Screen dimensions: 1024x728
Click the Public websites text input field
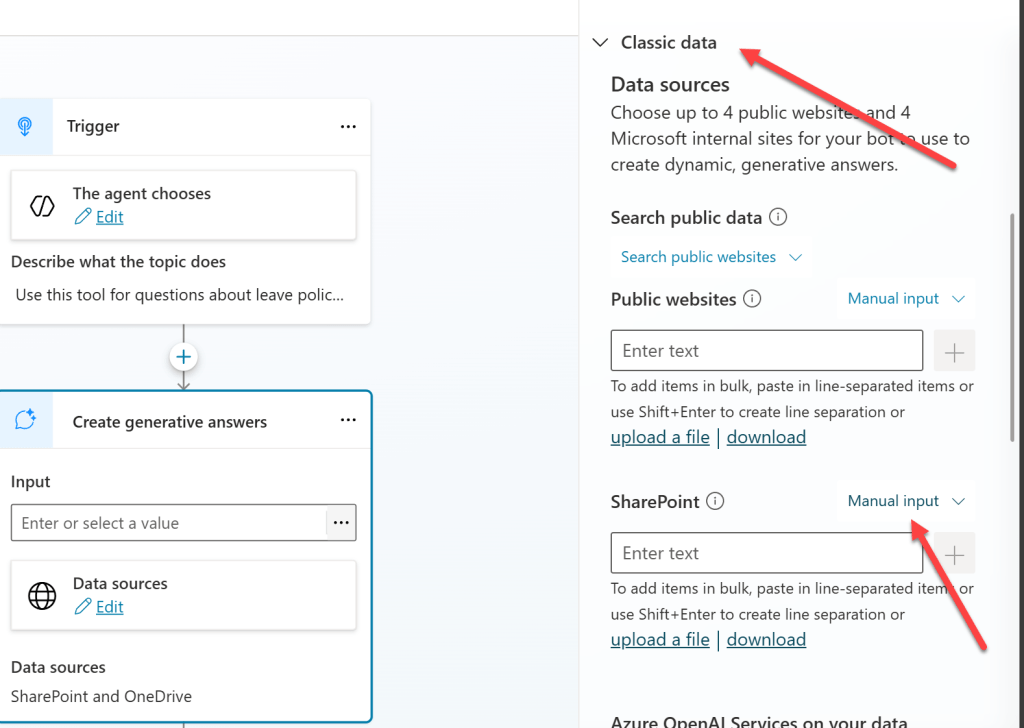[766, 351]
